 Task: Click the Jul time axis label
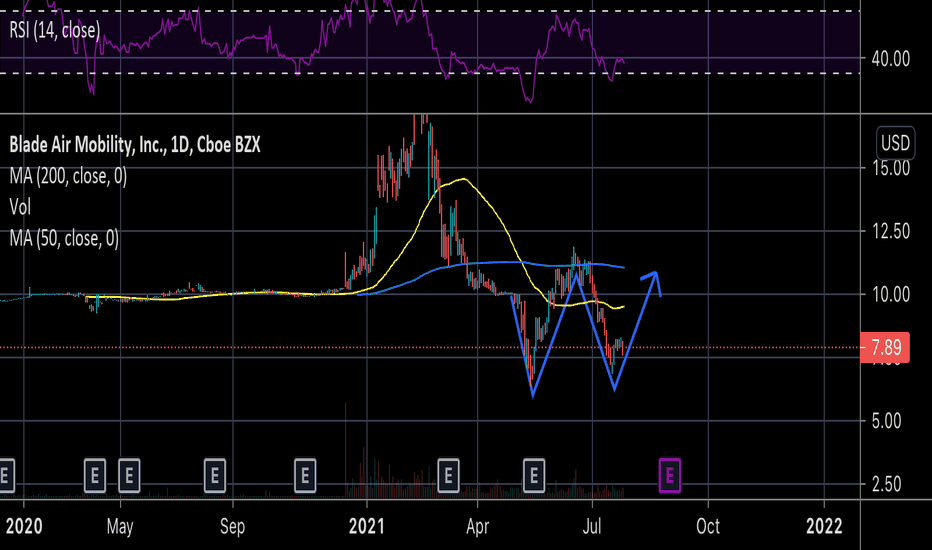click(x=592, y=526)
